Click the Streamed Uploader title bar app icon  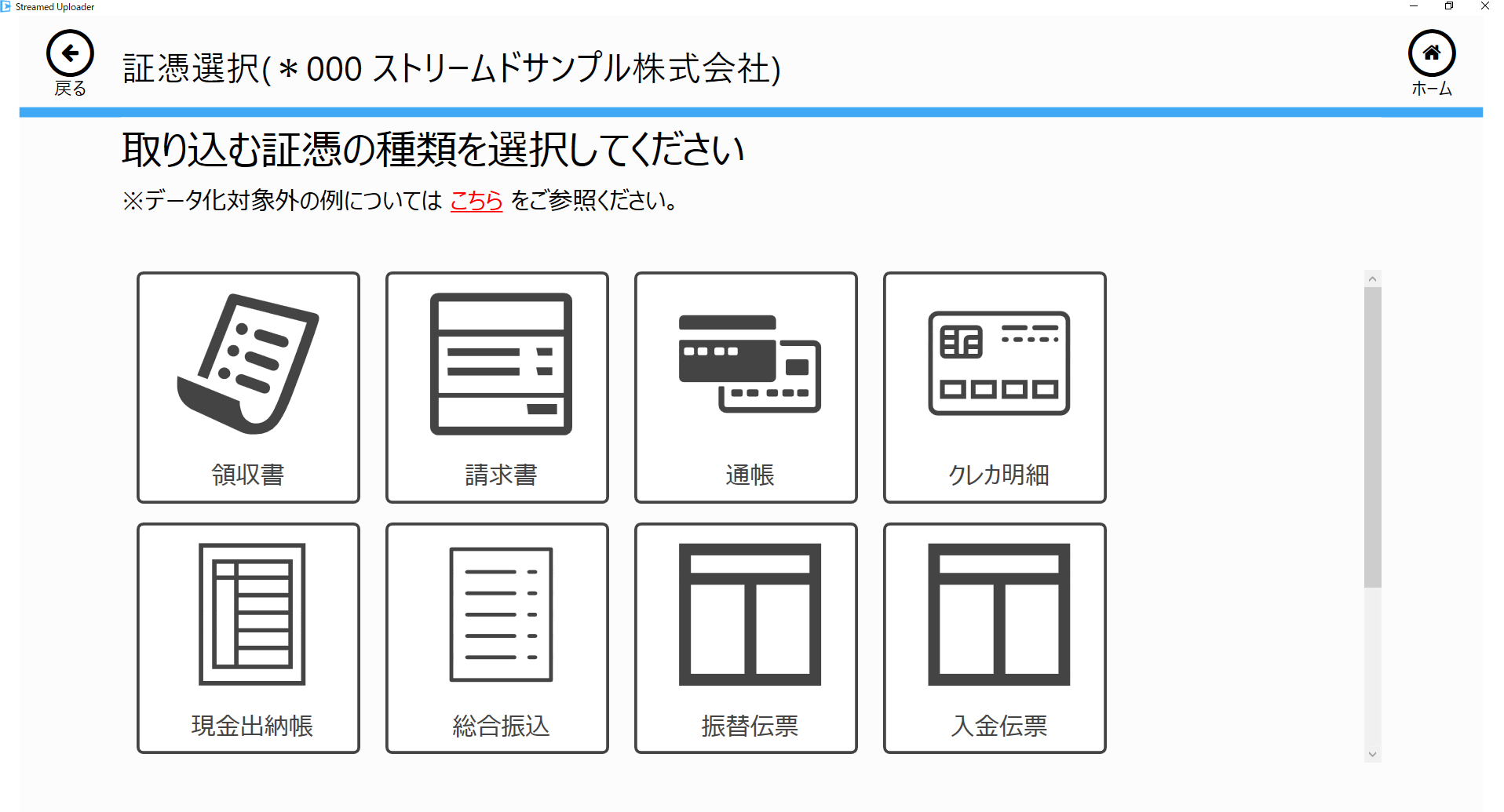[6, 6]
